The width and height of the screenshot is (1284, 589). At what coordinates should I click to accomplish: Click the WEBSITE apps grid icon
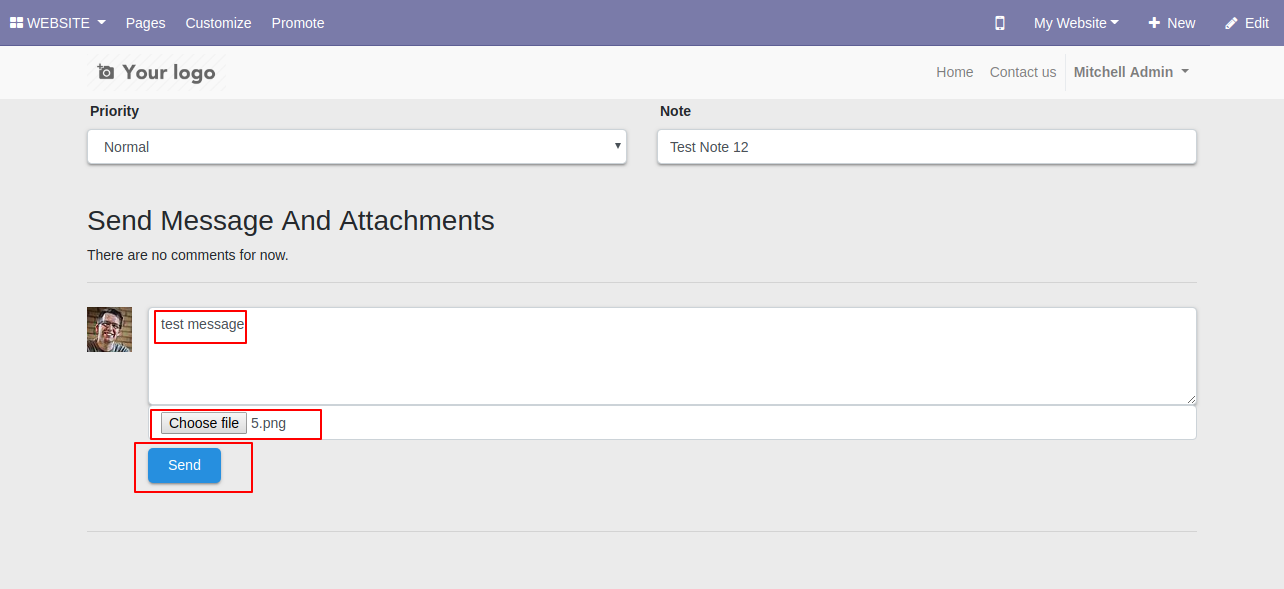(16, 23)
